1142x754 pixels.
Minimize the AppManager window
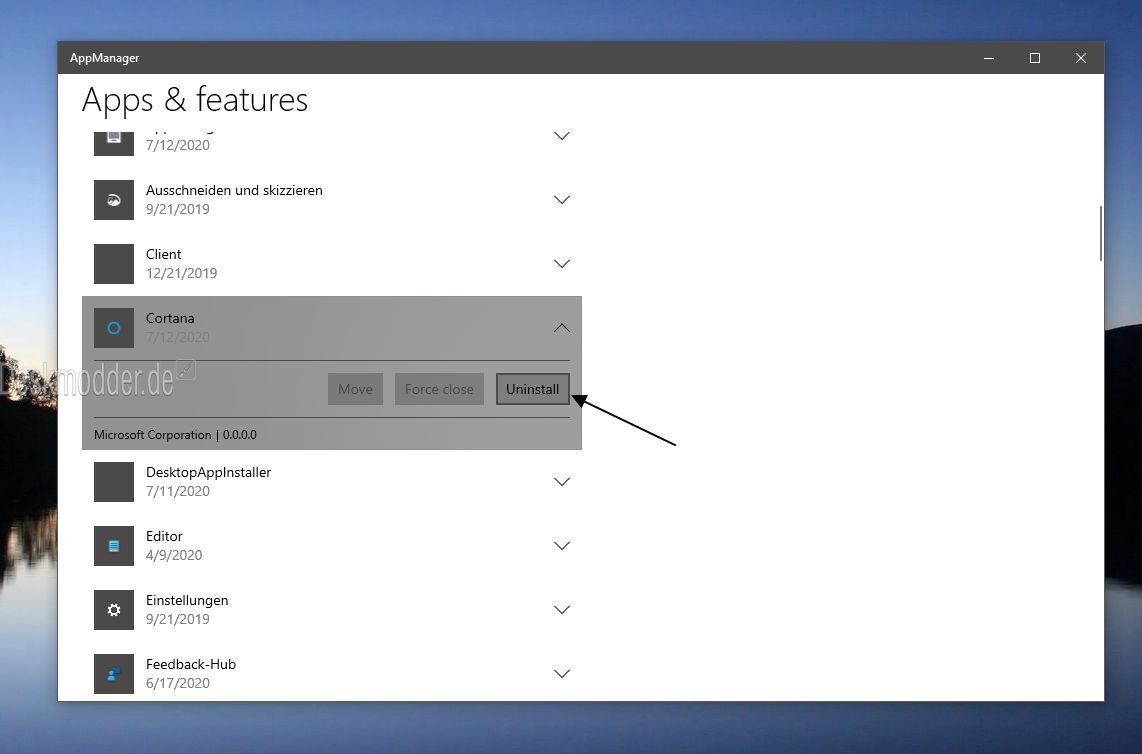(988, 58)
